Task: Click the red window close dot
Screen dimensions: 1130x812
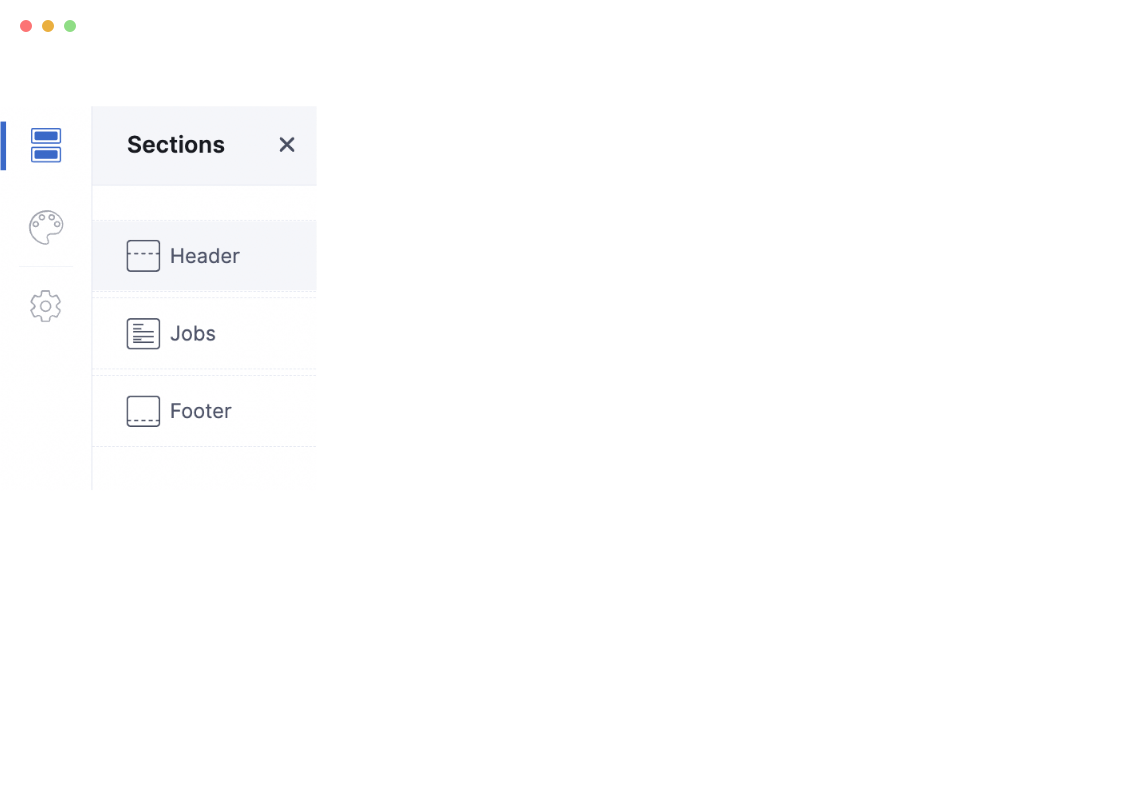Action: (26, 26)
